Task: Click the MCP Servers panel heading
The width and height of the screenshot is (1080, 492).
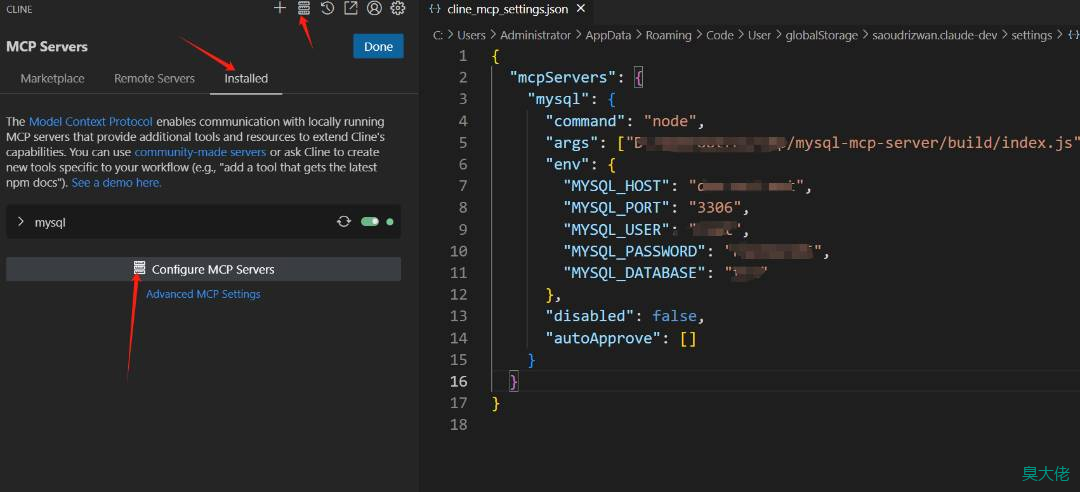Action: [x=47, y=47]
